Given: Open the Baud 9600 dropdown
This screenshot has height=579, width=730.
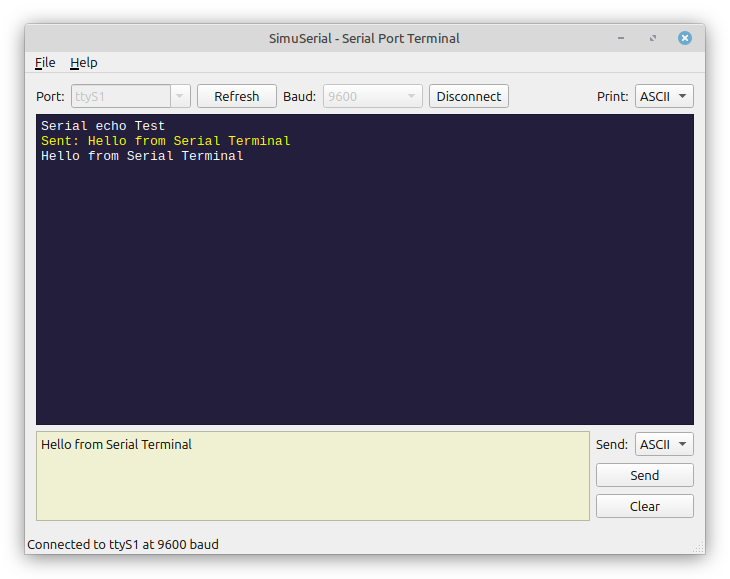Looking at the screenshot, I should (373, 96).
